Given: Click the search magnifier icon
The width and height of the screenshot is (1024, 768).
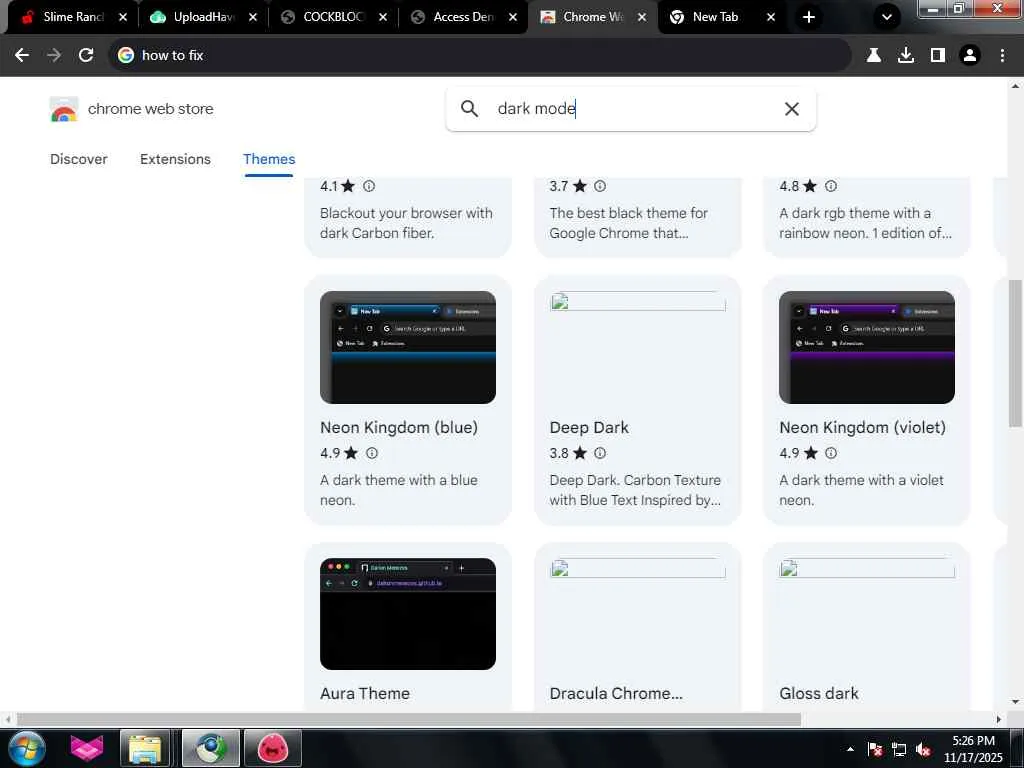Looking at the screenshot, I should point(469,108).
